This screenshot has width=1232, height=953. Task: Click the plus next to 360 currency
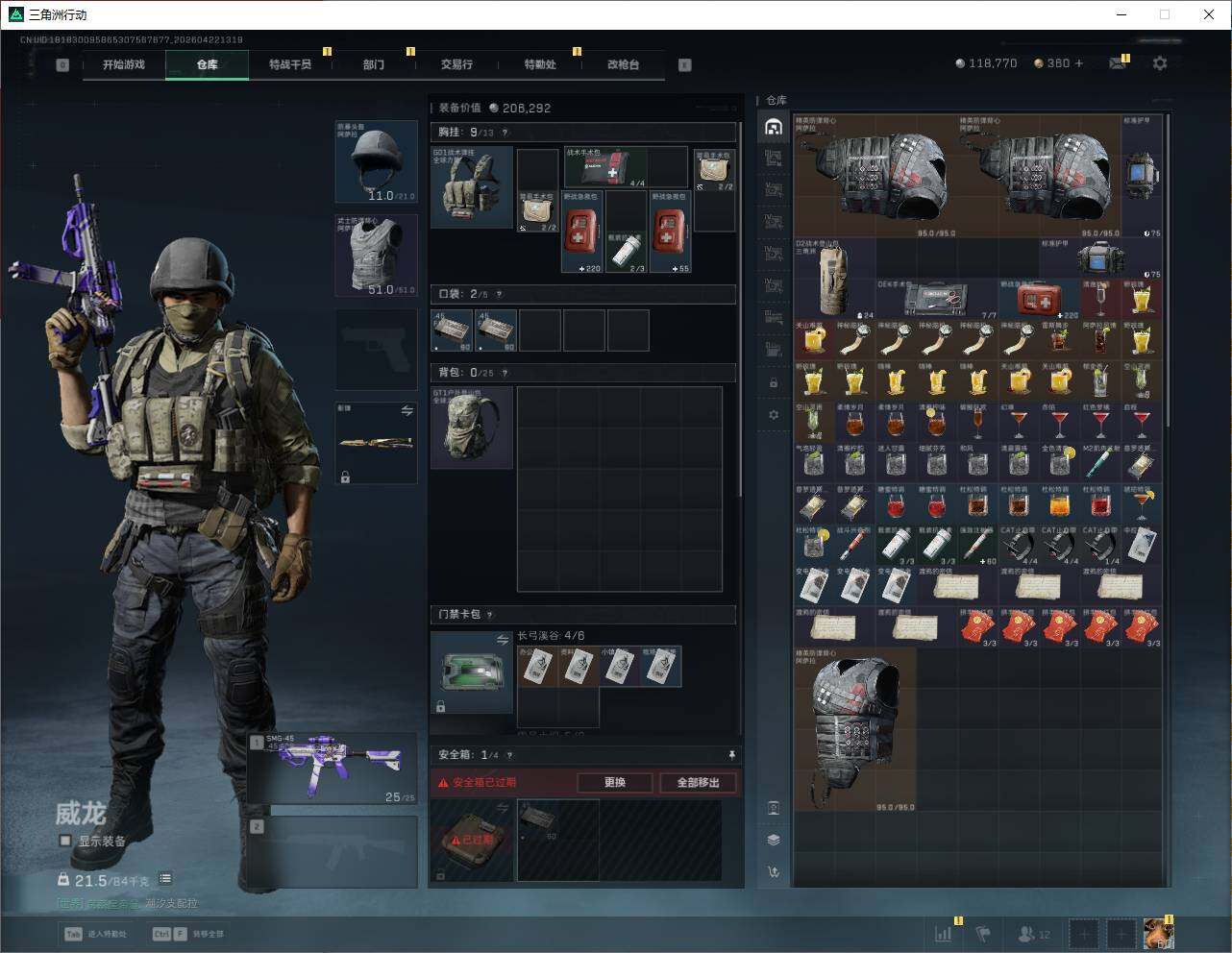point(1079,63)
